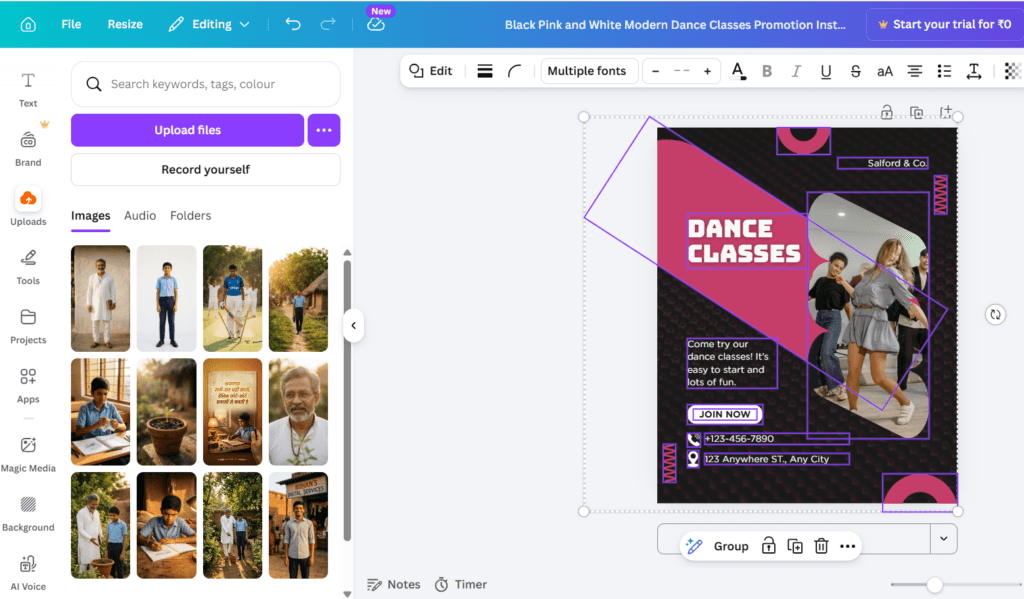Image resolution: width=1024 pixels, height=599 pixels.
Task: Open the Editing mode dropdown
Action: [x=209, y=24]
